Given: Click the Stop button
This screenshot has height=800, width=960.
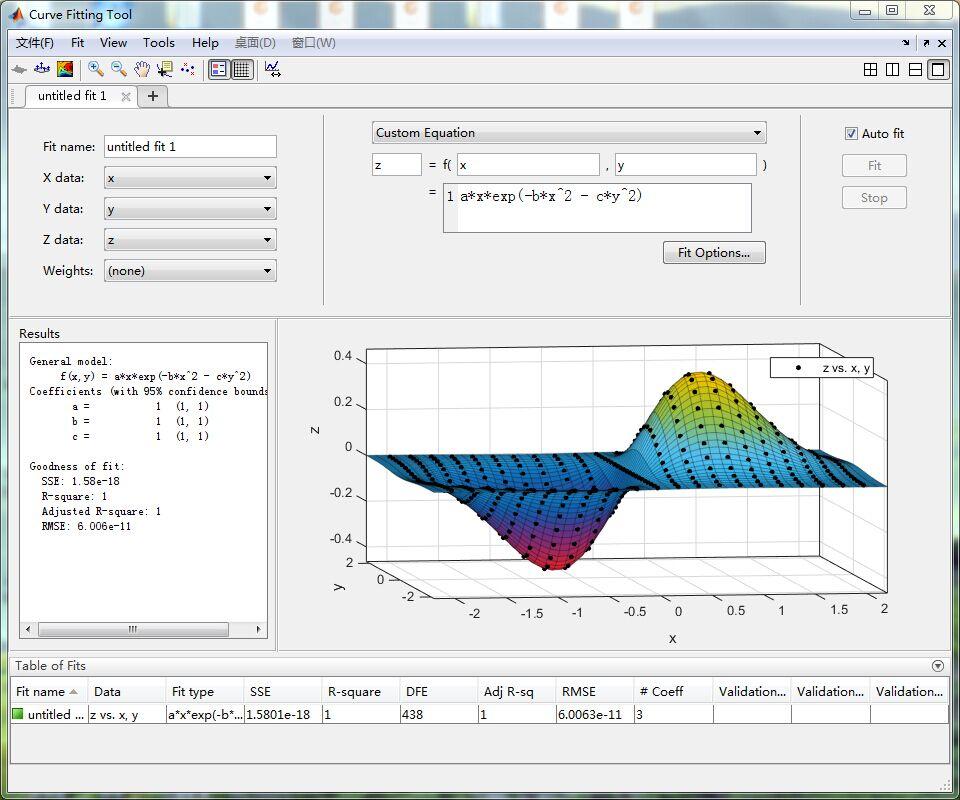Looking at the screenshot, I should click(x=874, y=197).
